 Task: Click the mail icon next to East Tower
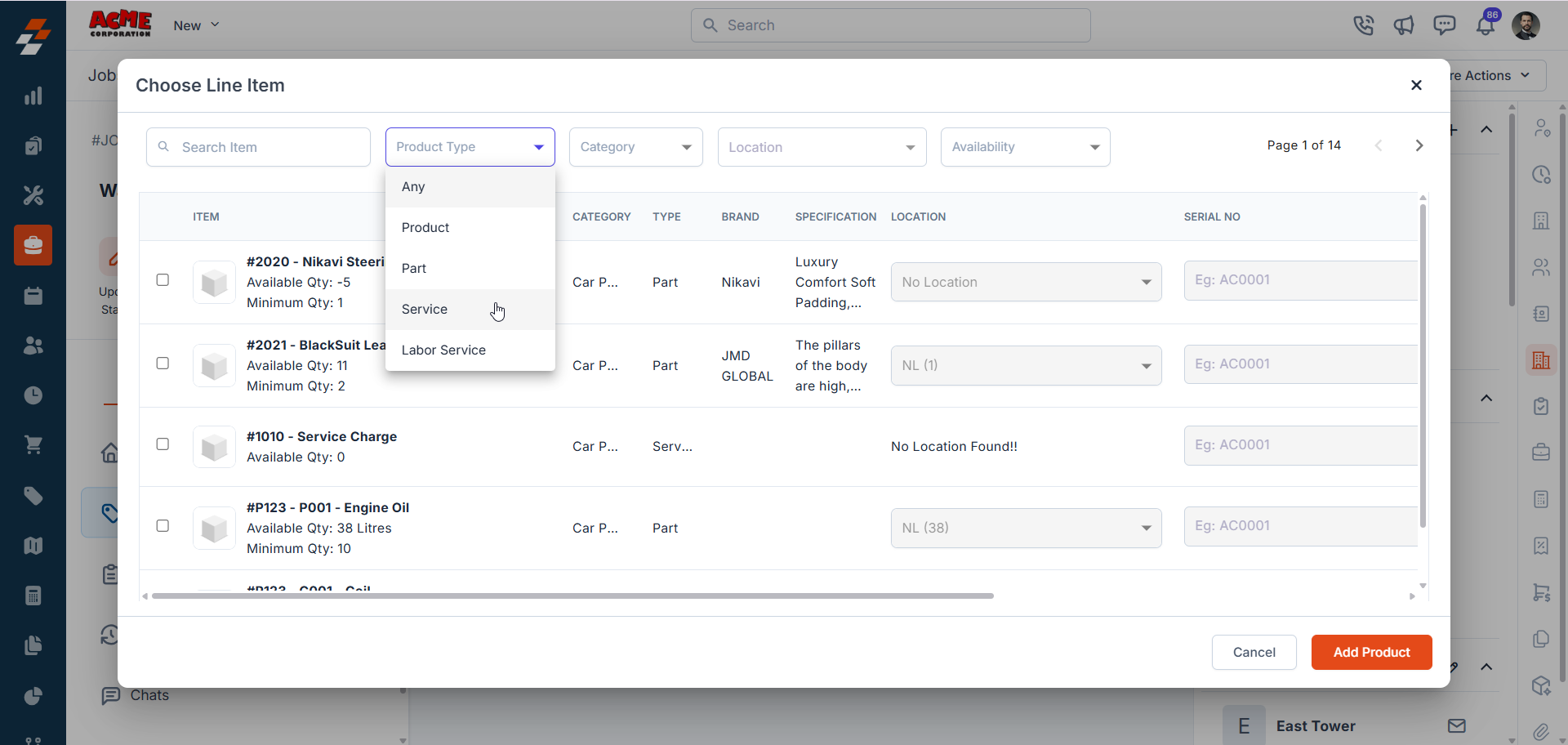coord(1457,725)
